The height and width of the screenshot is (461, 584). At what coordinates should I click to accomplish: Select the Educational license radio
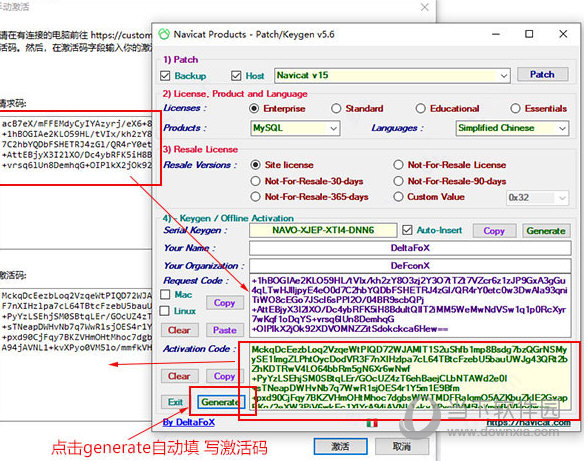[x=420, y=108]
